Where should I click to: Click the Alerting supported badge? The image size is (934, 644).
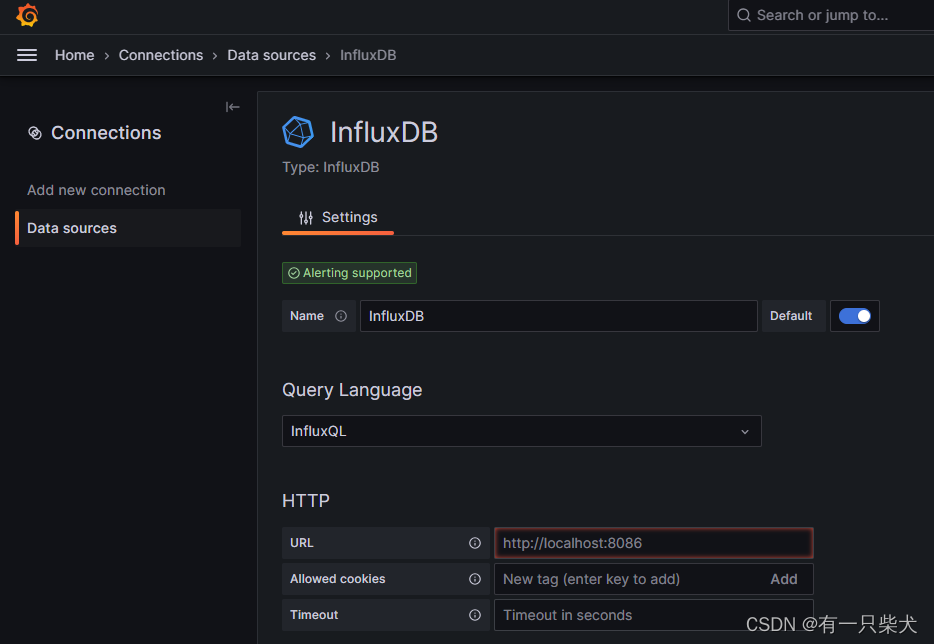(x=349, y=272)
